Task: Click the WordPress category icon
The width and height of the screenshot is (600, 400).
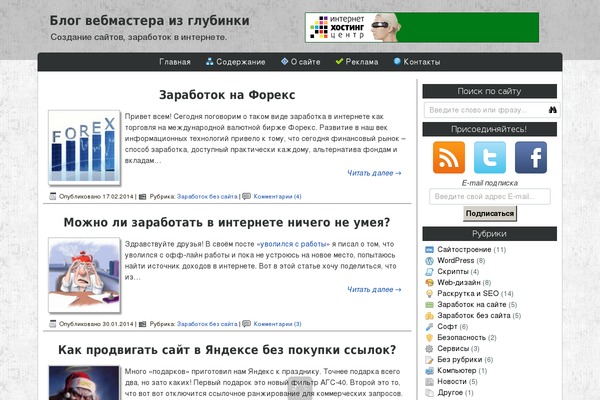Action: pyautogui.click(x=429, y=261)
